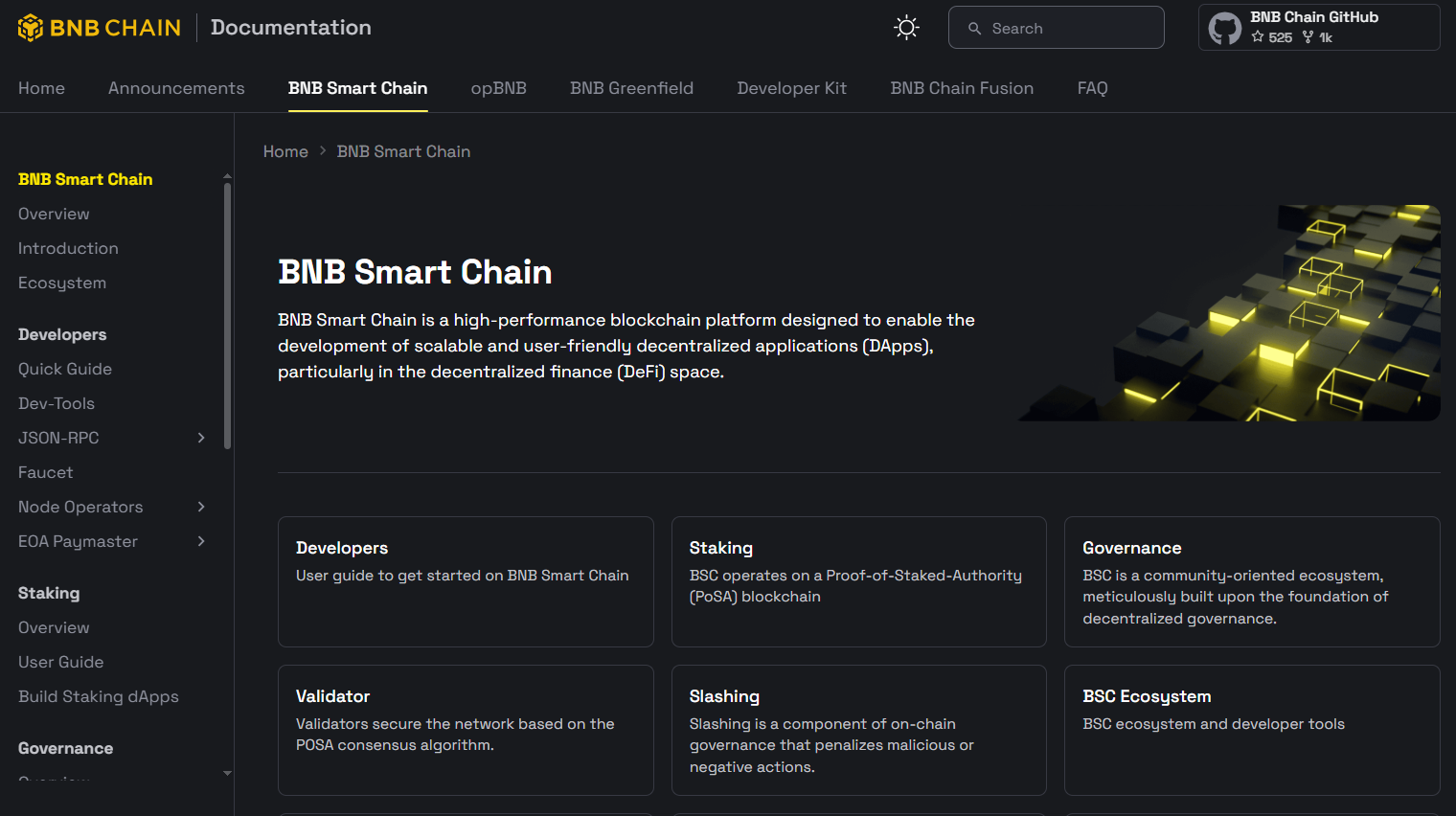This screenshot has height=816, width=1456.
Task: Switch to the opBNB tab
Action: click(498, 88)
